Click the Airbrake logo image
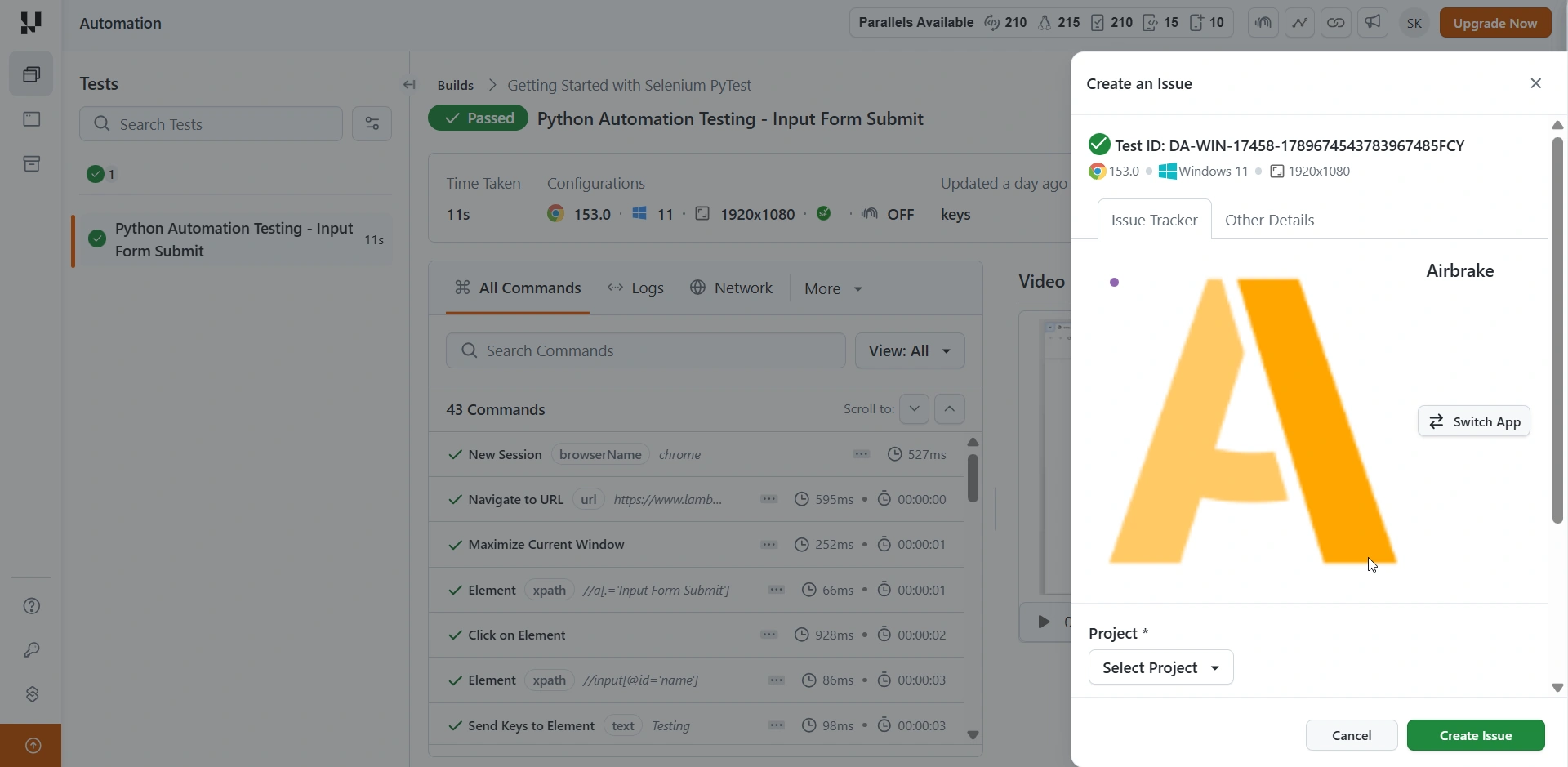Screen dimensions: 1568x767 tap(1253, 421)
